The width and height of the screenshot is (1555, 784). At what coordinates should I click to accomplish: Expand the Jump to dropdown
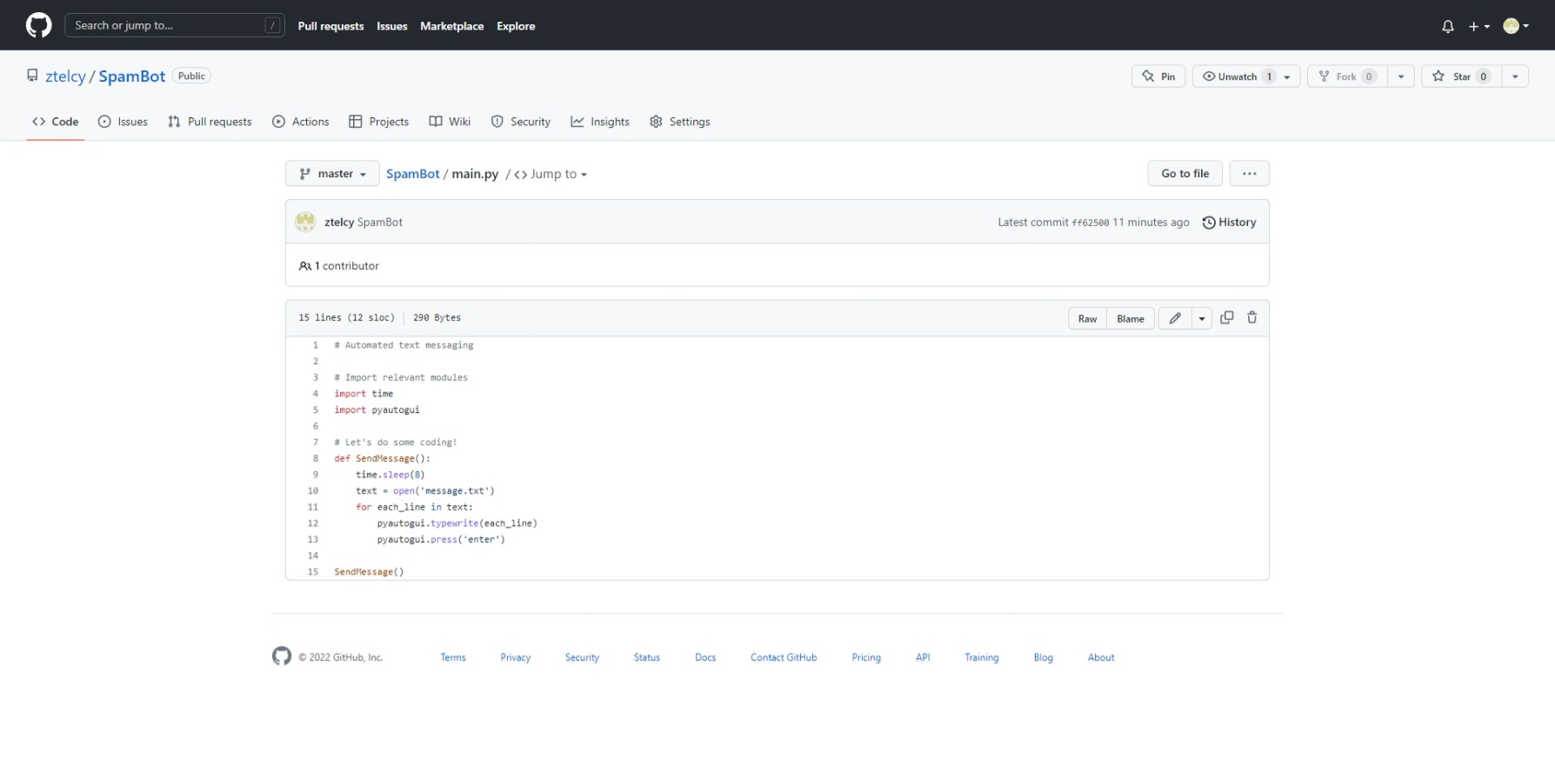pyautogui.click(x=557, y=174)
